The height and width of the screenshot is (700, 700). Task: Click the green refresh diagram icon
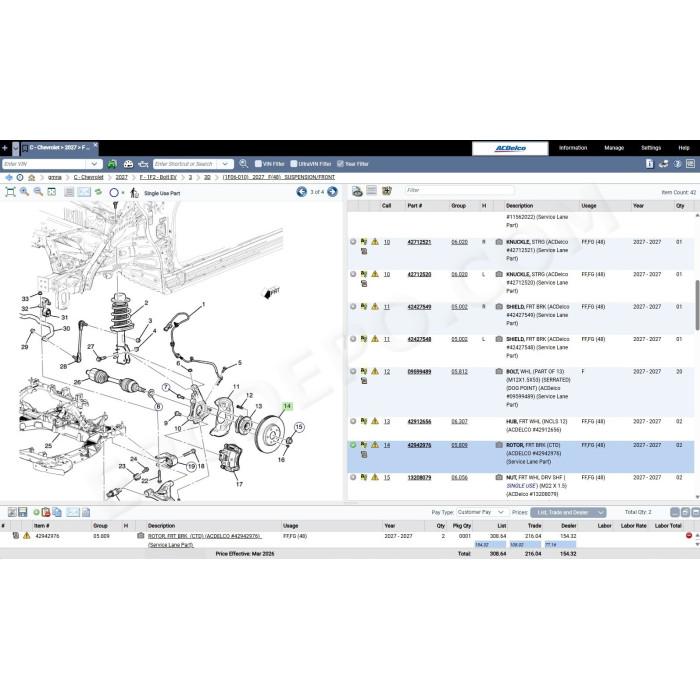click(98, 192)
